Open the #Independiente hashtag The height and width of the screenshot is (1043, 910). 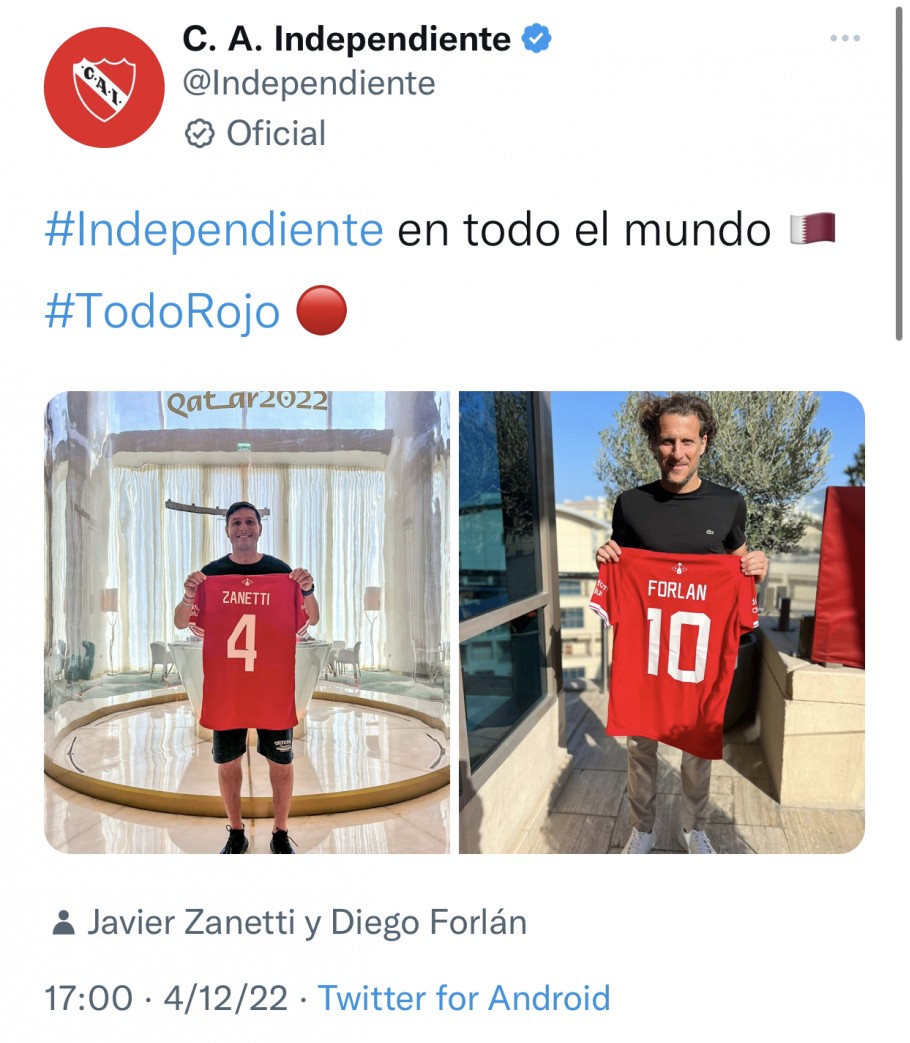(x=214, y=229)
